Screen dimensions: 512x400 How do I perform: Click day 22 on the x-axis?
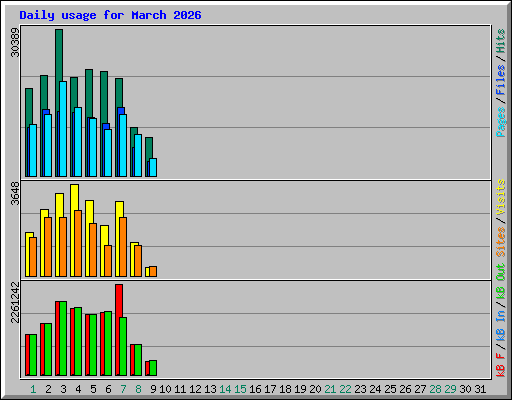pyautogui.click(x=345, y=389)
